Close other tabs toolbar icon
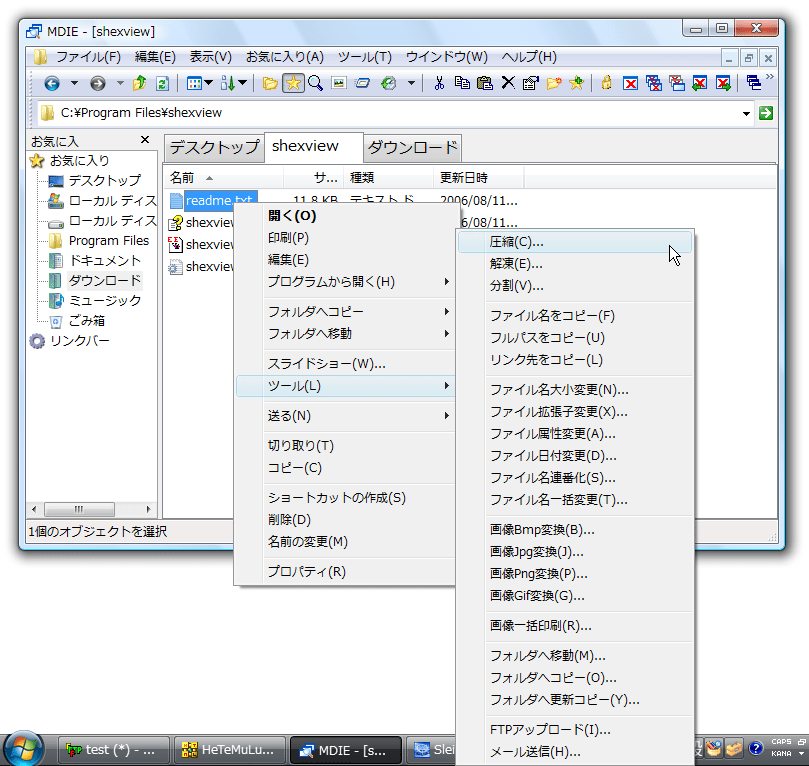809x766 pixels. [654, 83]
